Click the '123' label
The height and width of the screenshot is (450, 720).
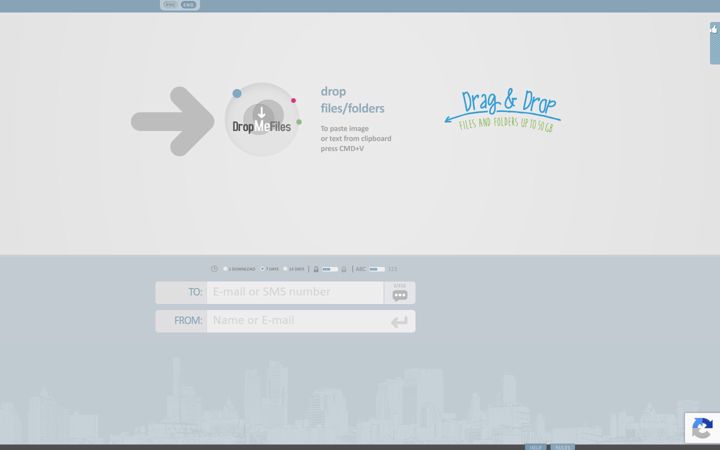pyautogui.click(x=393, y=269)
